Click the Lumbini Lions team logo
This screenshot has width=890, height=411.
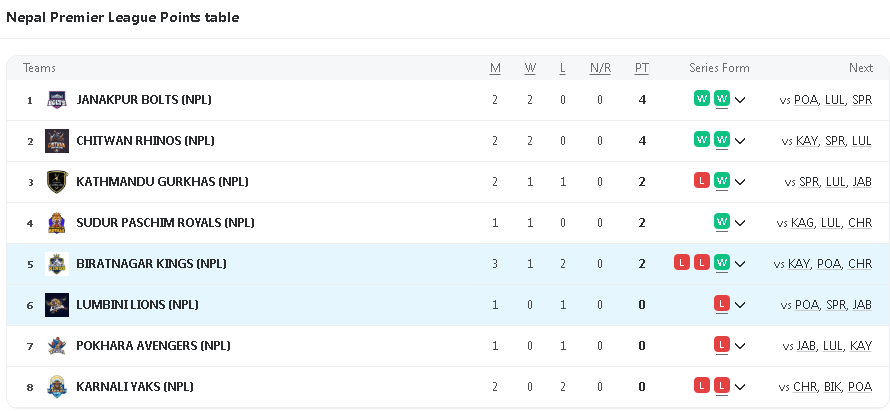tap(57, 304)
